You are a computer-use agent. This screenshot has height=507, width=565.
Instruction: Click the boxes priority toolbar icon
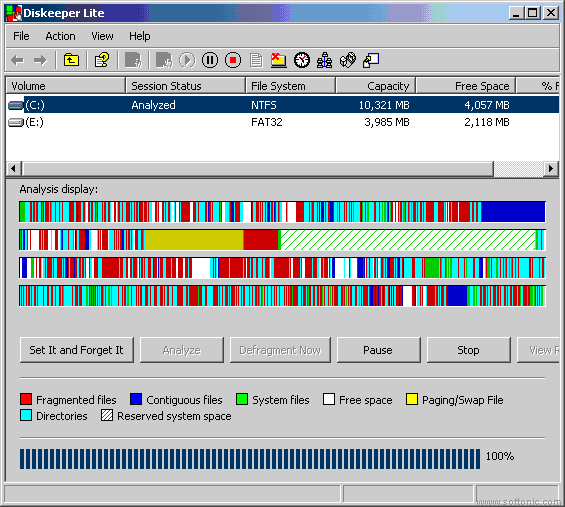pos(348,60)
